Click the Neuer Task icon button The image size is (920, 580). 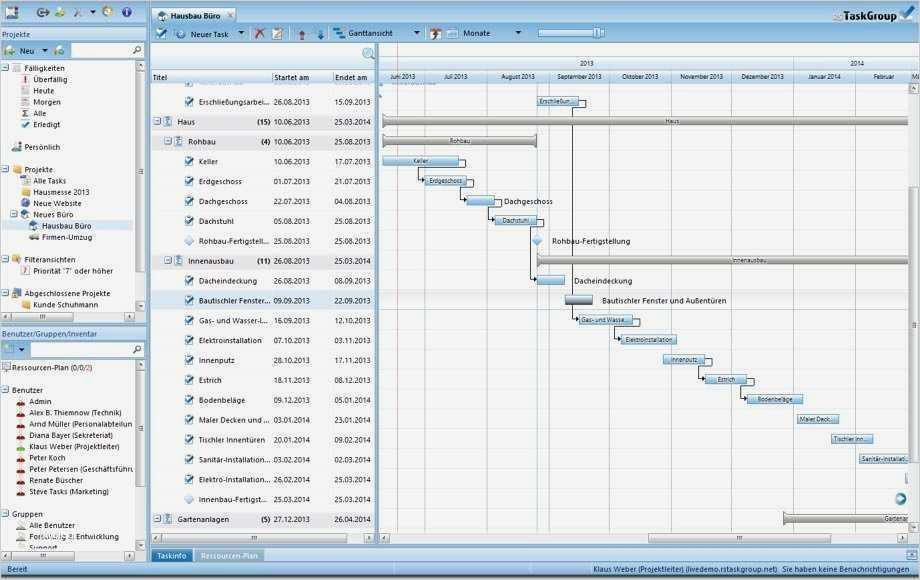[x=202, y=34]
